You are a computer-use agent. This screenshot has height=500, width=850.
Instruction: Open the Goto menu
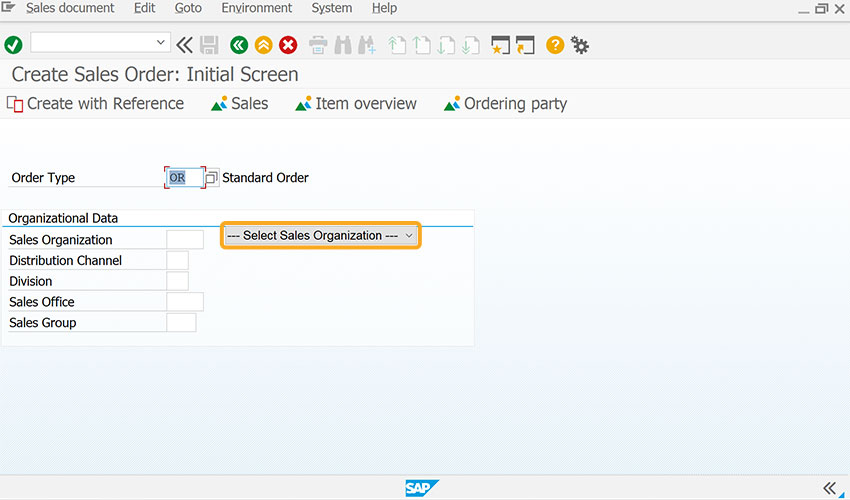click(x=188, y=8)
